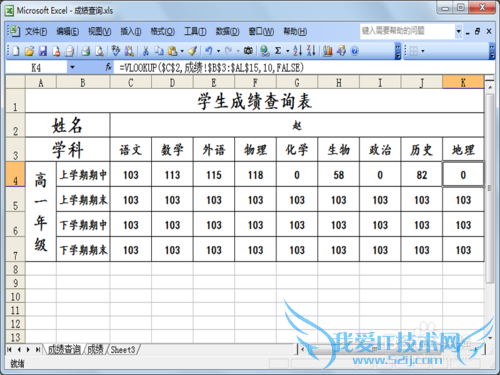Screen dimensions: 500x375
Task: Click the Open file folder icon
Action: click(x=29, y=51)
